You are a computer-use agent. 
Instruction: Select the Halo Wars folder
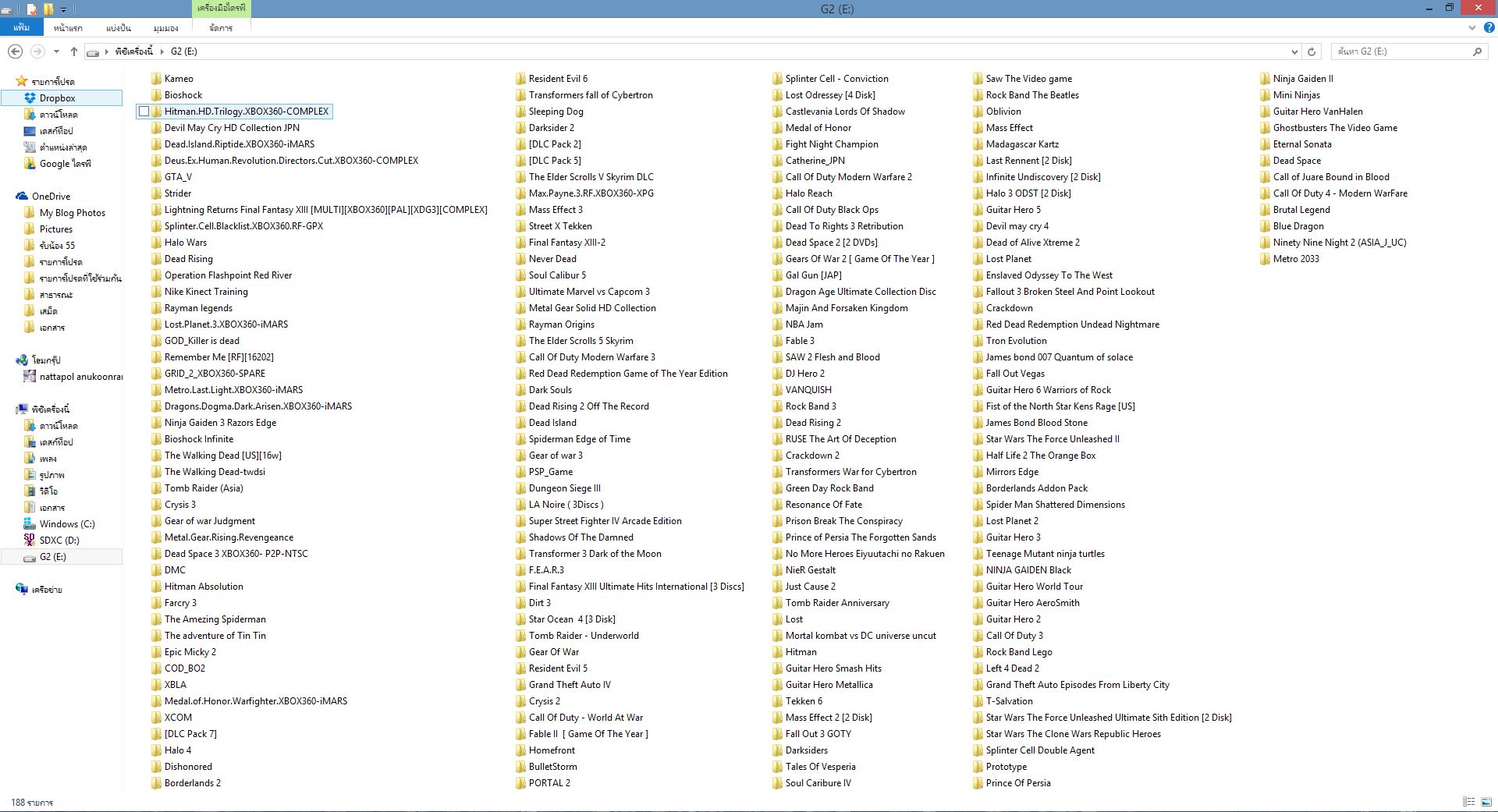[186, 243]
